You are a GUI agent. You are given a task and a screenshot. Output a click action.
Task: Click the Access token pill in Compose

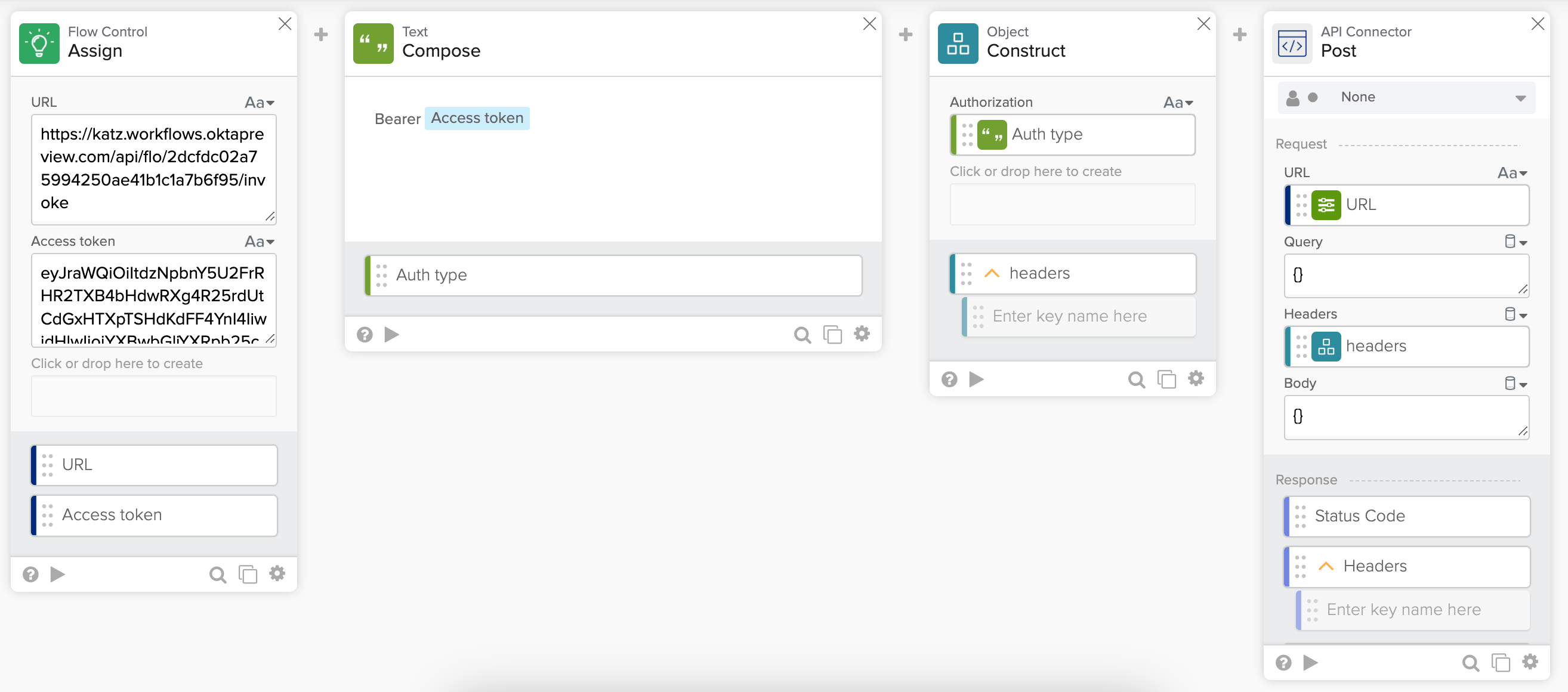pyautogui.click(x=477, y=118)
